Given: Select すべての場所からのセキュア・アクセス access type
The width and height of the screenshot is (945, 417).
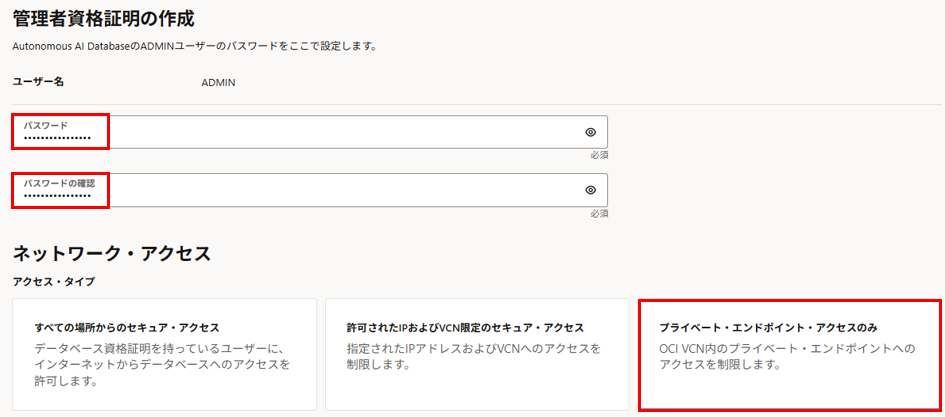Looking at the screenshot, I should click(164, 354).
